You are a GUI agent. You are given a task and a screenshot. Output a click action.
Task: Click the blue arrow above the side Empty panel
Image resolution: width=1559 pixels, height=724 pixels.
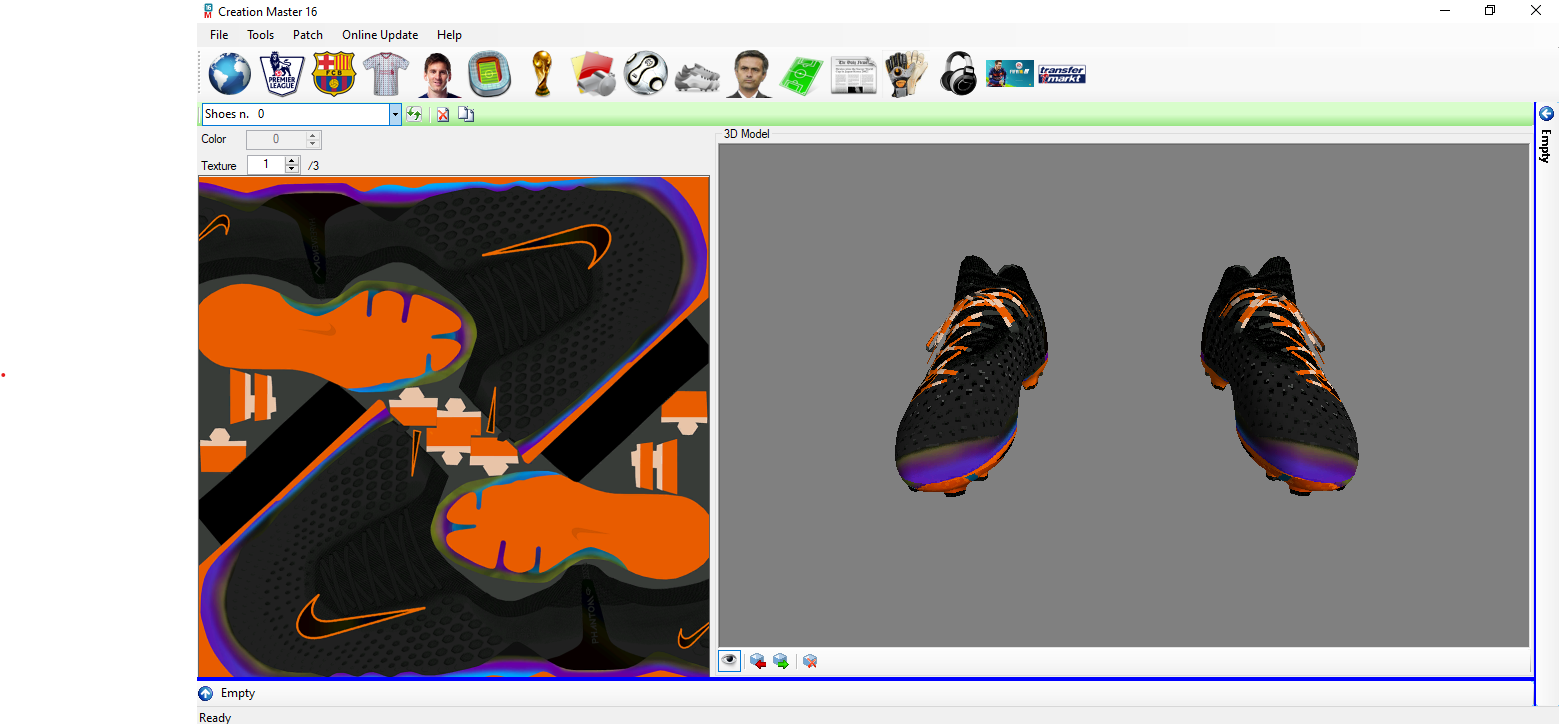(1547, 113)
